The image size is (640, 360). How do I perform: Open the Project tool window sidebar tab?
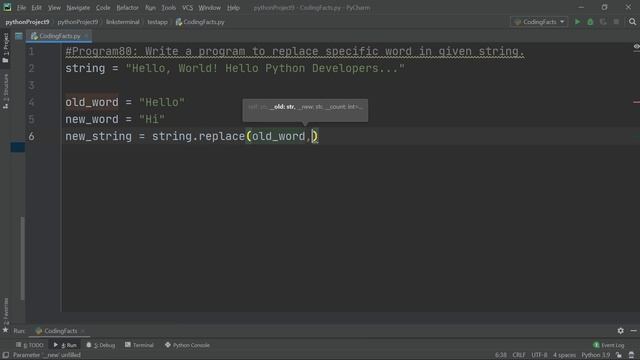(x=6, y=48)
